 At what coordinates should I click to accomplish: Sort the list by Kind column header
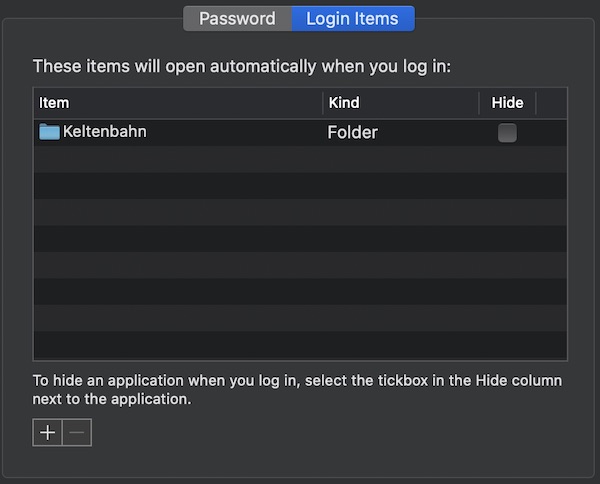click(400, 103)
